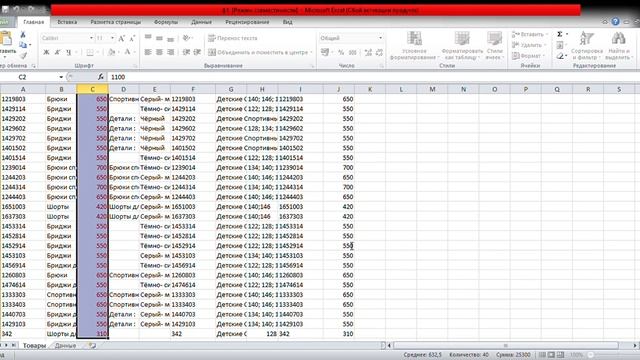Click the Cut scissors icon

pos(23,35)
